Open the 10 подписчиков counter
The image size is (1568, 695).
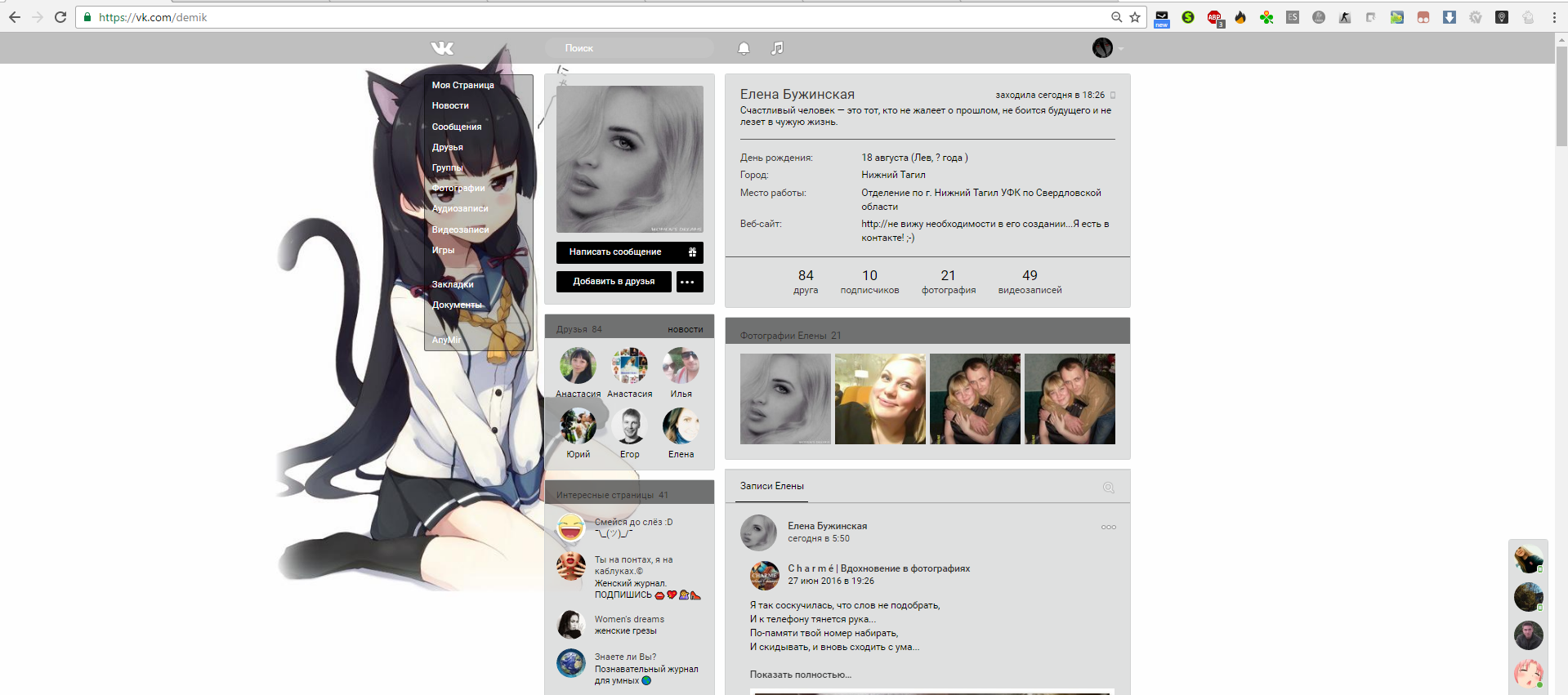click(x=869, y=282)
